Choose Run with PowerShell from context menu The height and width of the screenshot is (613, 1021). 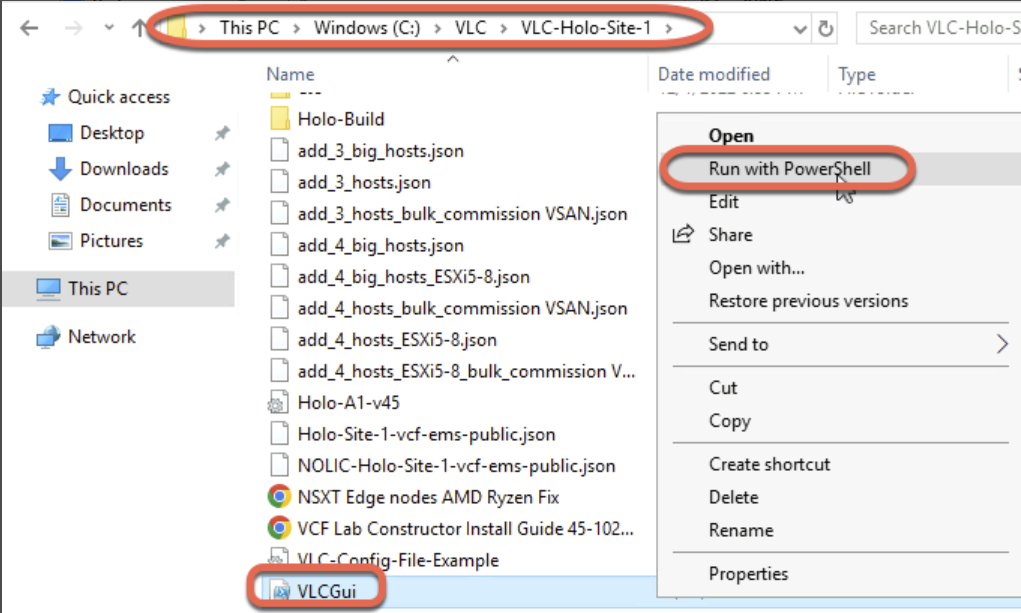click(x=789, y=169)
